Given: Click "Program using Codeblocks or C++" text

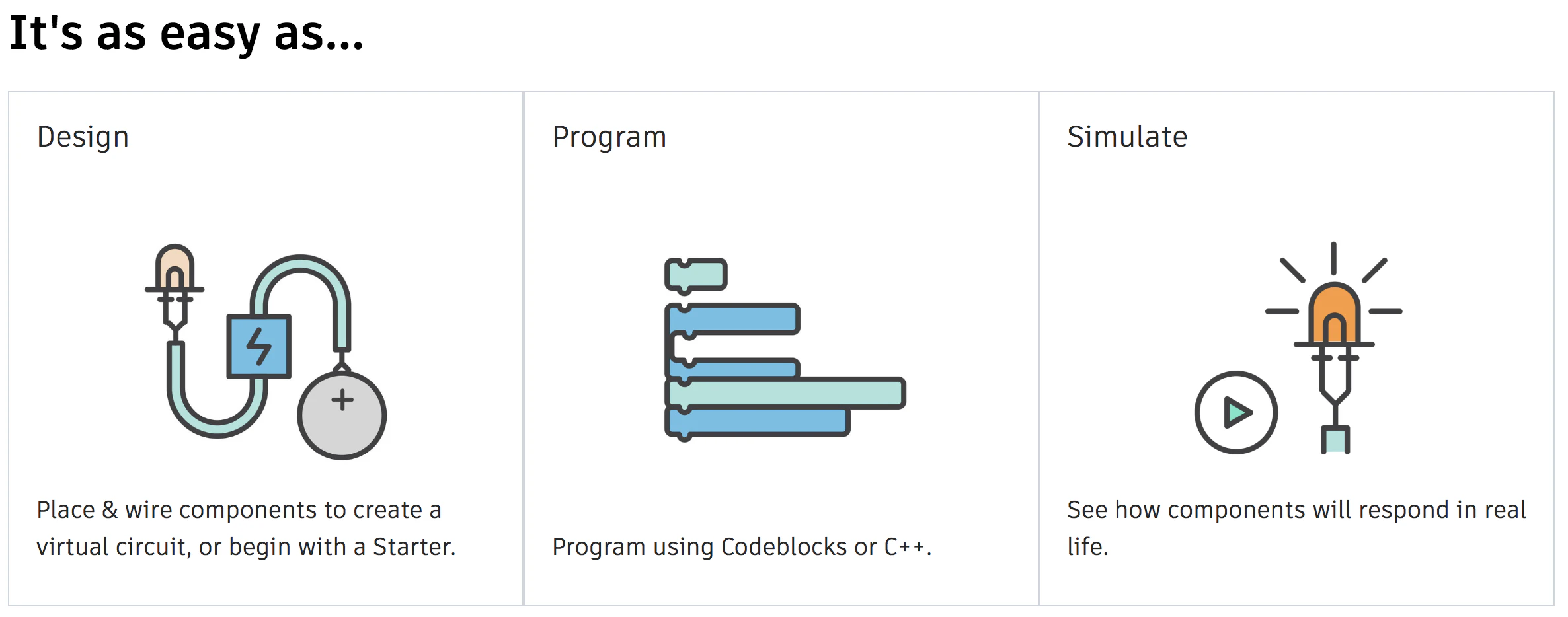Looking at the screenshot, I should 742,547.
